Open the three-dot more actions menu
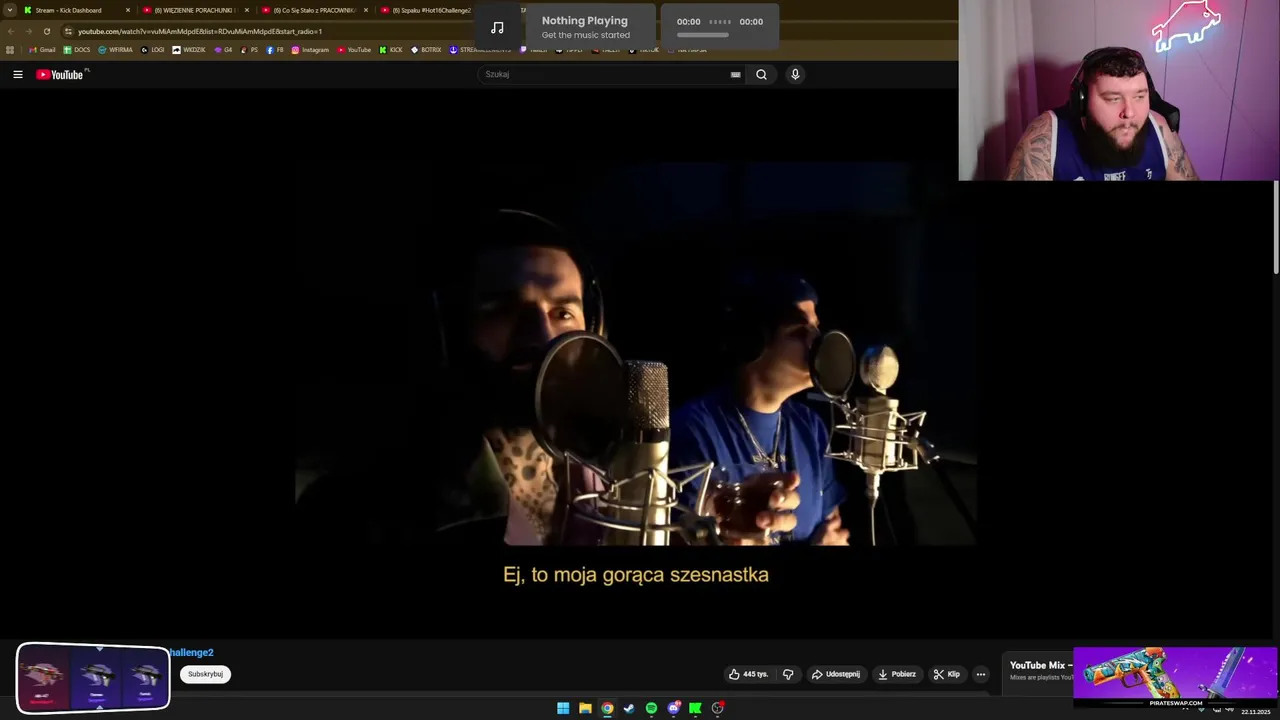The width and height of the screenshot is (1280, 720). pyautogui.click(x=981, y=674)
